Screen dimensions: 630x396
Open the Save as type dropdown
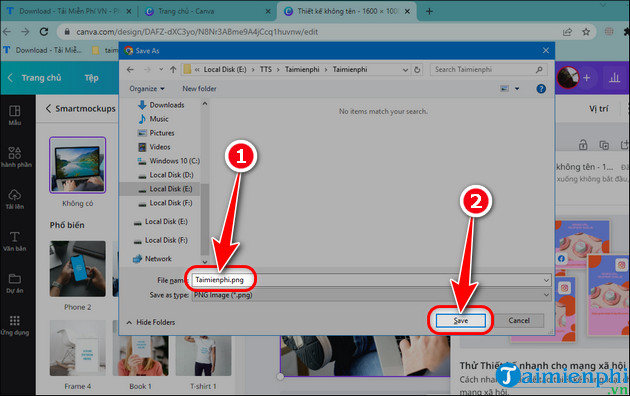[x=371, y=295]
